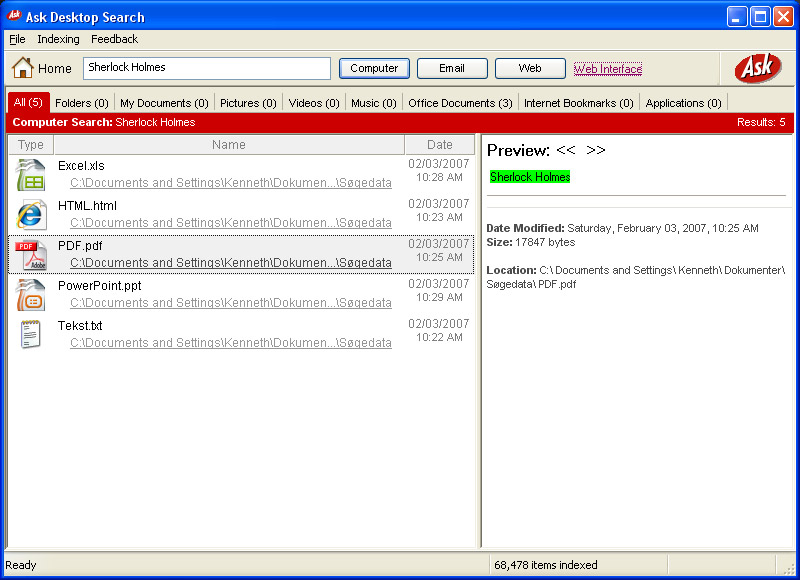Switch to the Folders (0) tab
The height and width of the screenshot is (580, 800).
[82, 103]
